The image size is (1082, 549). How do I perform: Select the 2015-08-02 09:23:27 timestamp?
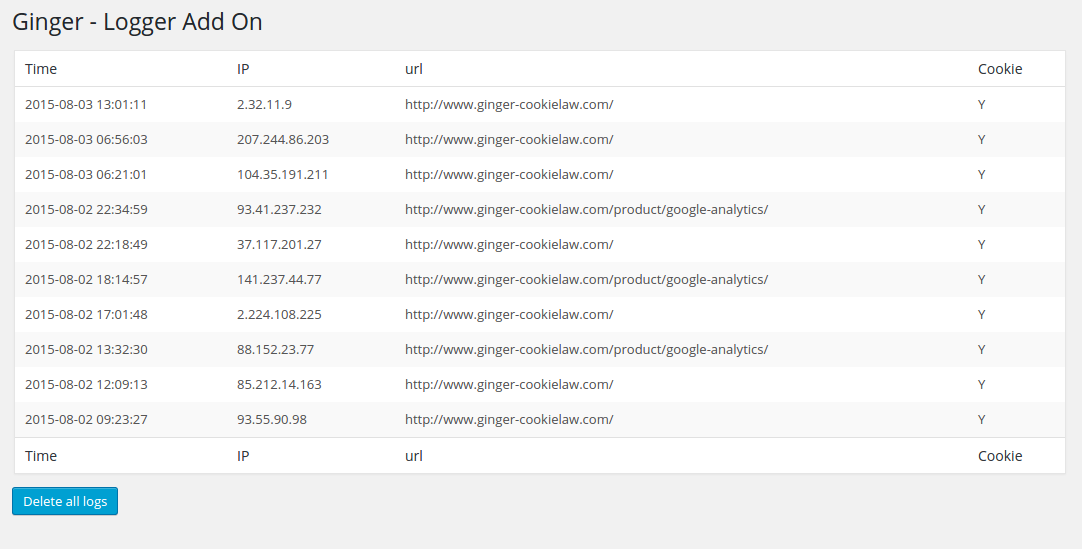pyautogui.click(x=86, y=419)
